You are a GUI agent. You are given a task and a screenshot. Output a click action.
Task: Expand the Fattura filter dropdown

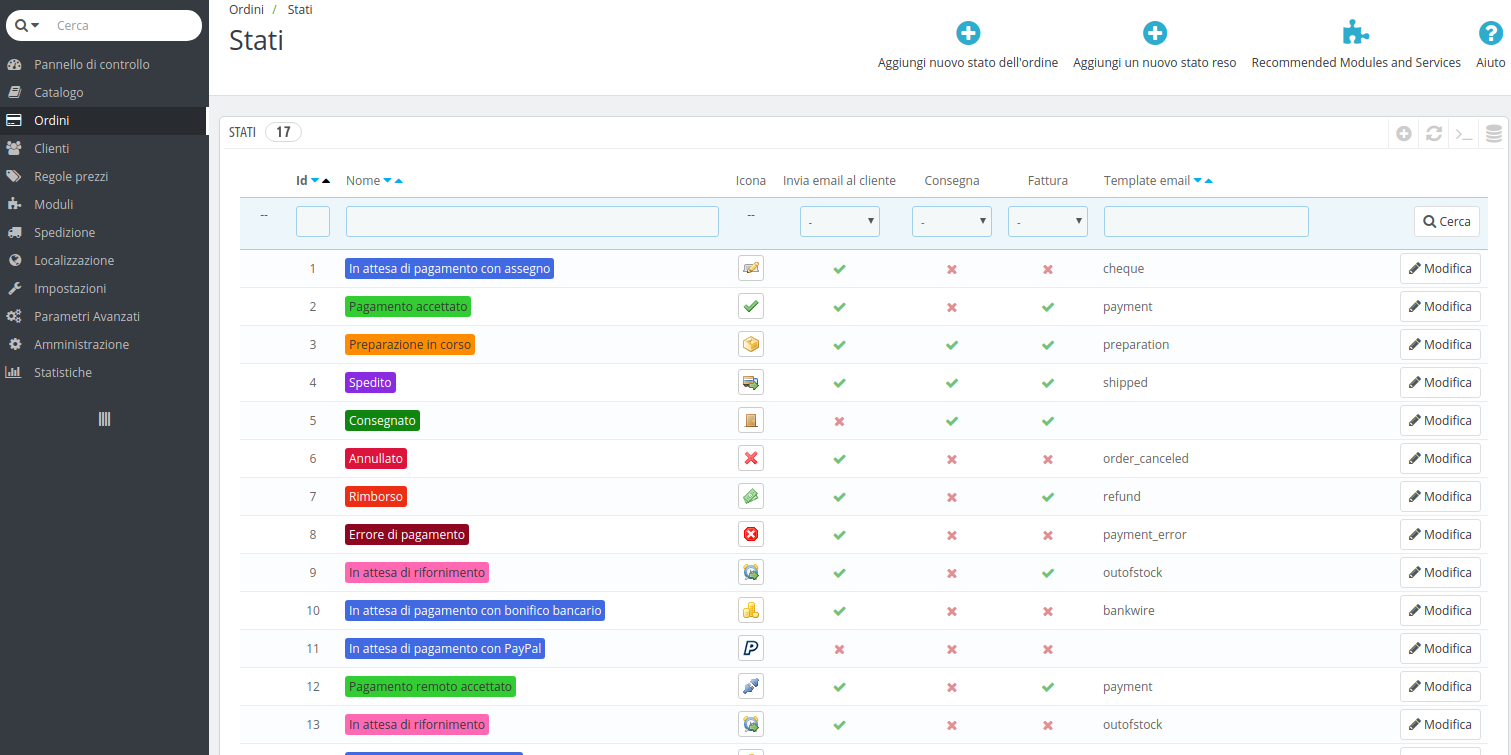(x=1047, y=221)
